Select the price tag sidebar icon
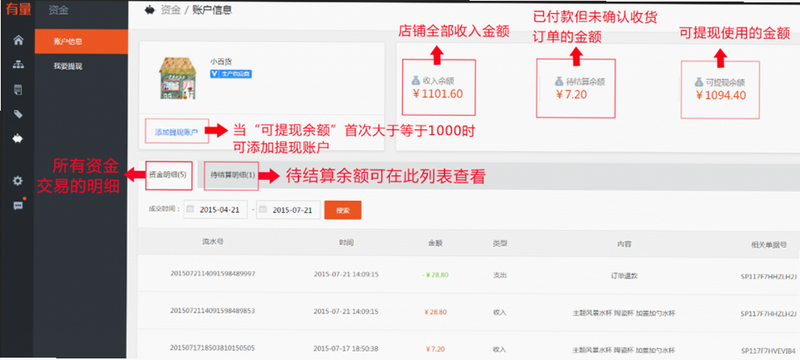 coord(18,114)
